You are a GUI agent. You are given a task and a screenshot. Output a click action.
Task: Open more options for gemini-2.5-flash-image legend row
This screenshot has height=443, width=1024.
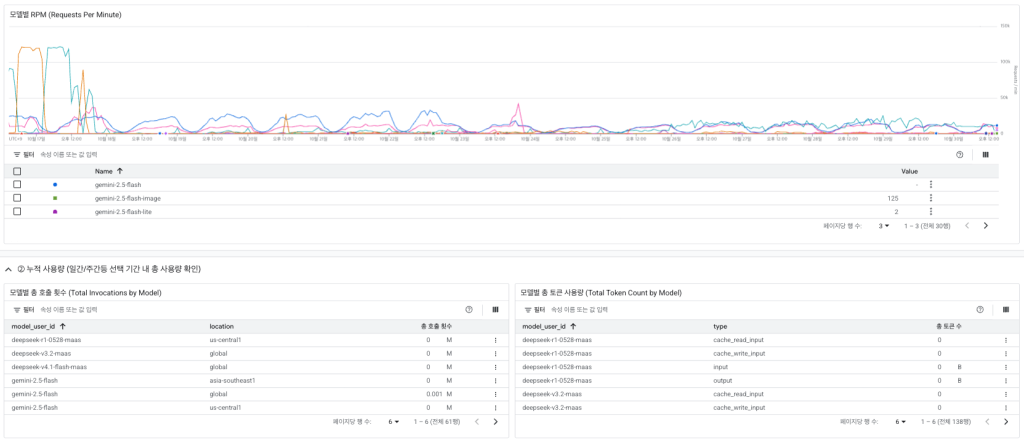pyautogui.click(x=931, y=198)
